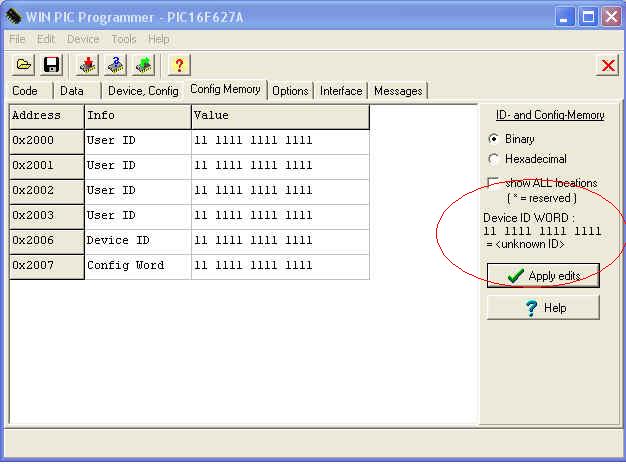This screenshot has width=626, height=464.
Task: Select address cell 0x2002
Action: pos(47,192)
